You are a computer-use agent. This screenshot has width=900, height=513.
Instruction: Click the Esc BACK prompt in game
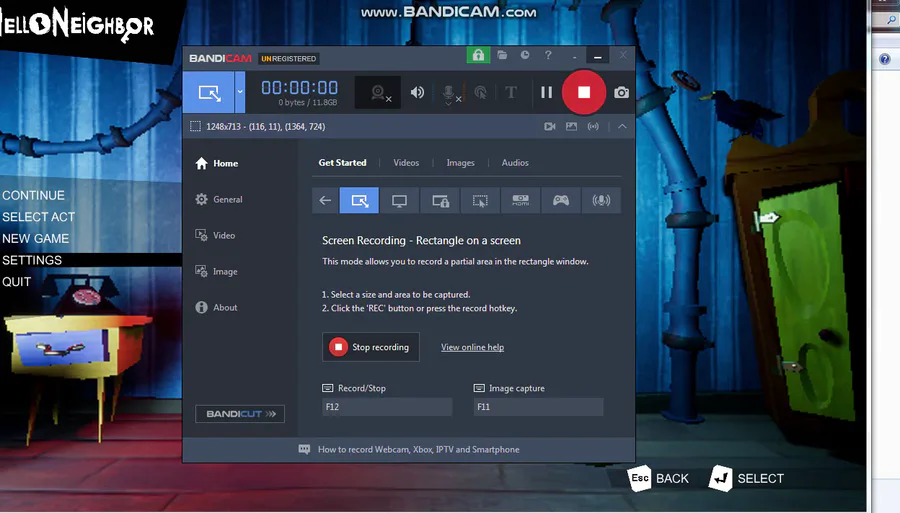(x=658, y=479)
